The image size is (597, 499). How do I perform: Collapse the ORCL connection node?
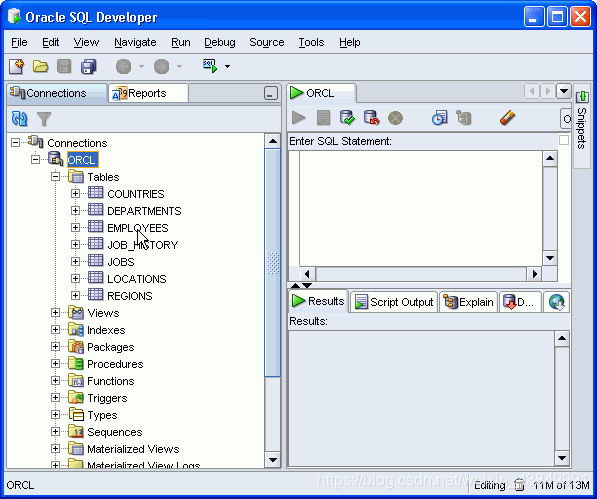pyautogui.click(x=35, y=159)
